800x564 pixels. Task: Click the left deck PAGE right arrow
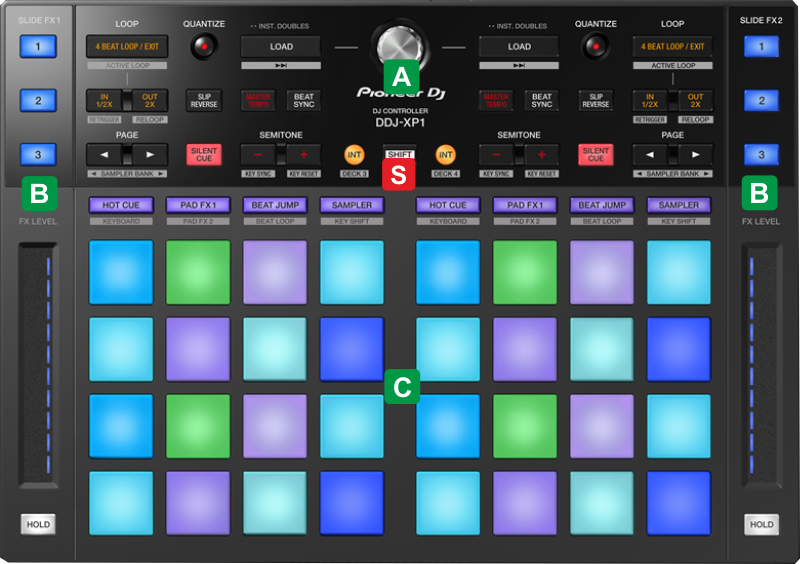(x=149, y=154)
